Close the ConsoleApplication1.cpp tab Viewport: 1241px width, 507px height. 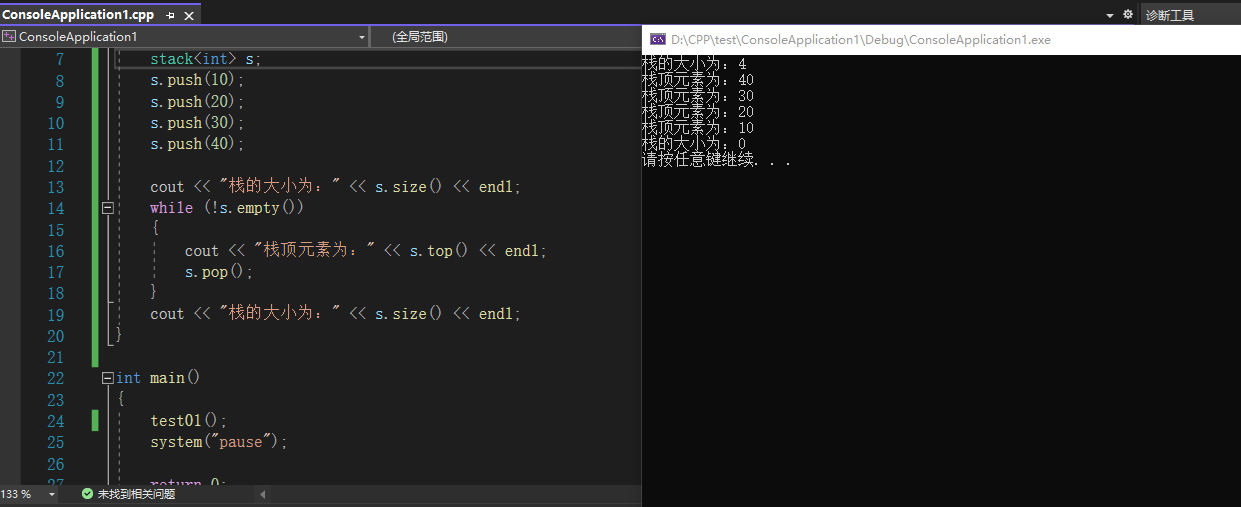[x=190, y=15]
